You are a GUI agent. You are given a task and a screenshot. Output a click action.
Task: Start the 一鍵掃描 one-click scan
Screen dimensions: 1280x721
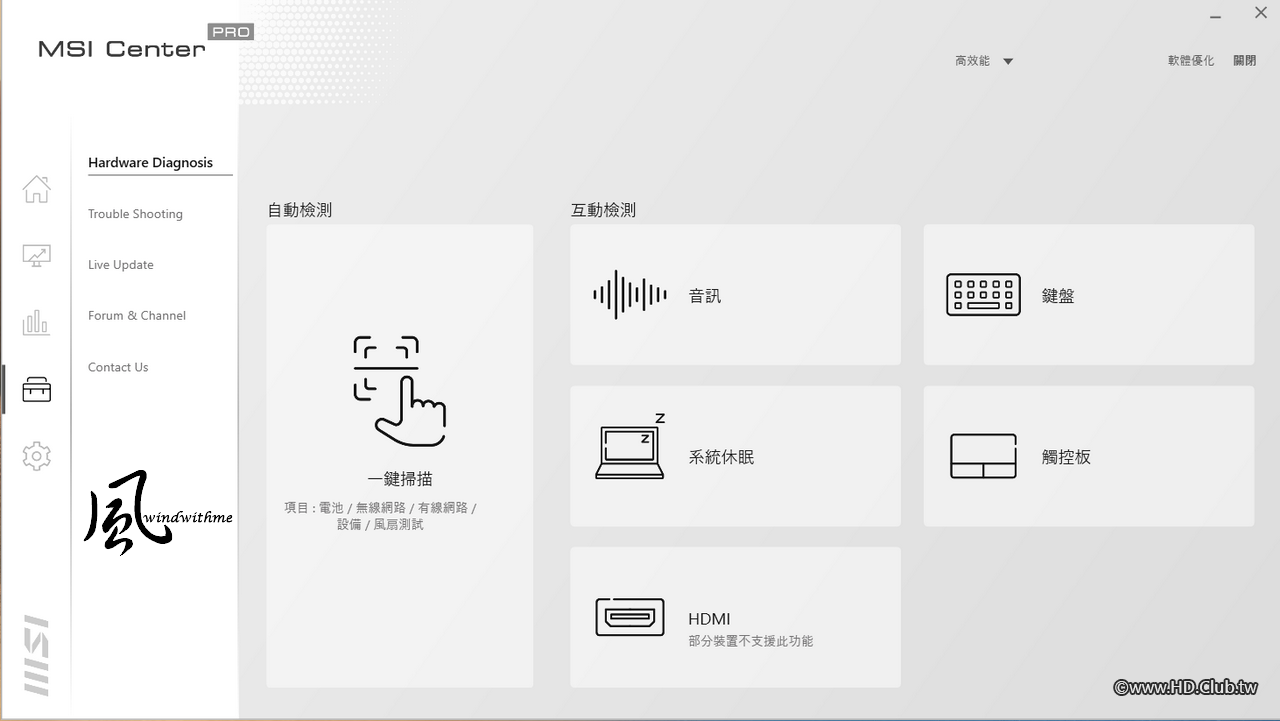400,456
